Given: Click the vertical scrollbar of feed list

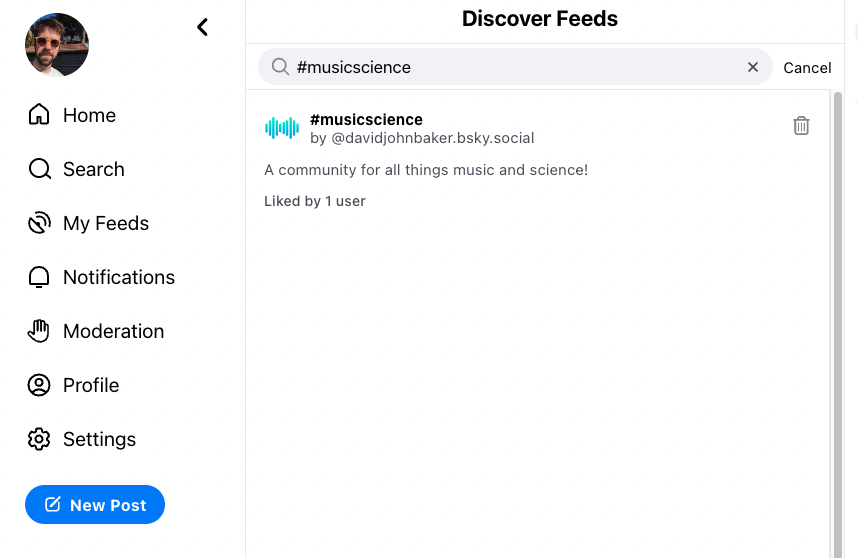Looking at the screenshot, I should click(837, 325).
